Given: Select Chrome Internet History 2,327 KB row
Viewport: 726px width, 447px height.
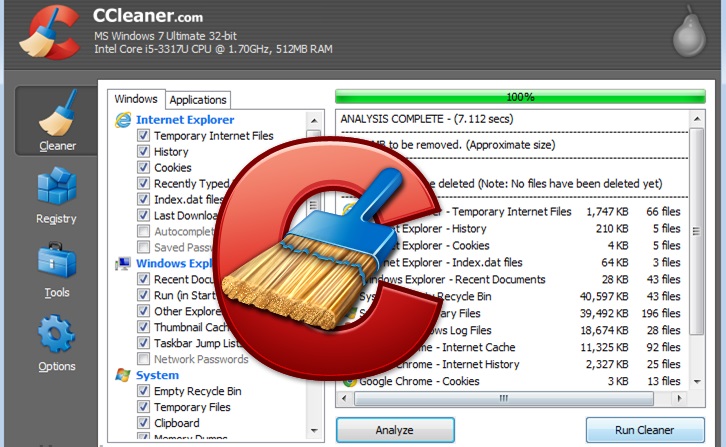Looking at the screenshot, I should click(x=511, y=365).
